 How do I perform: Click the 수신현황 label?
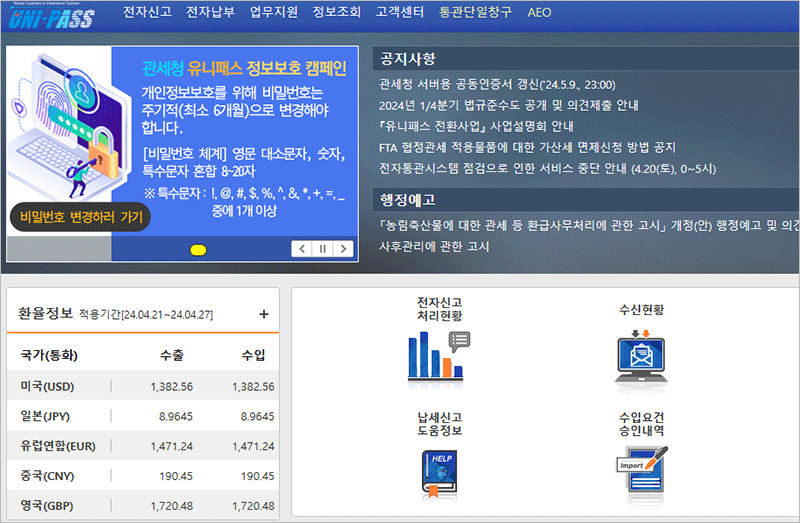[x=641, y=309]
